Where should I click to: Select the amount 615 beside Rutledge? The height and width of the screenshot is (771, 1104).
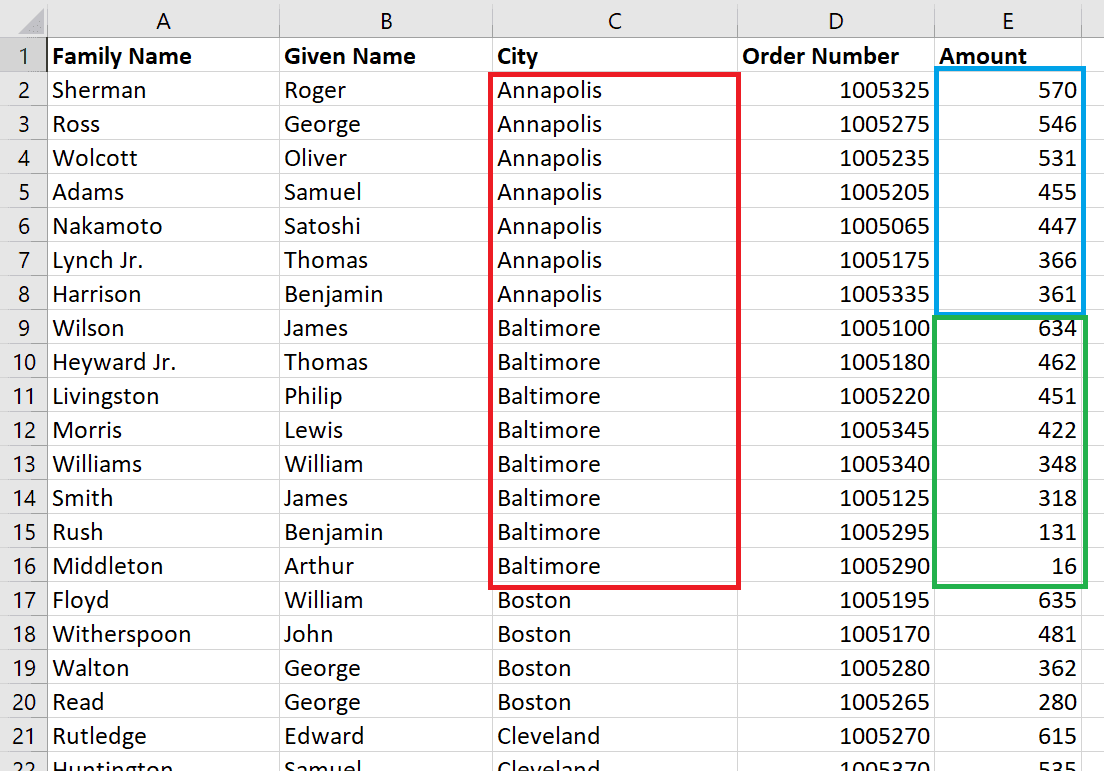point(1007,736)
